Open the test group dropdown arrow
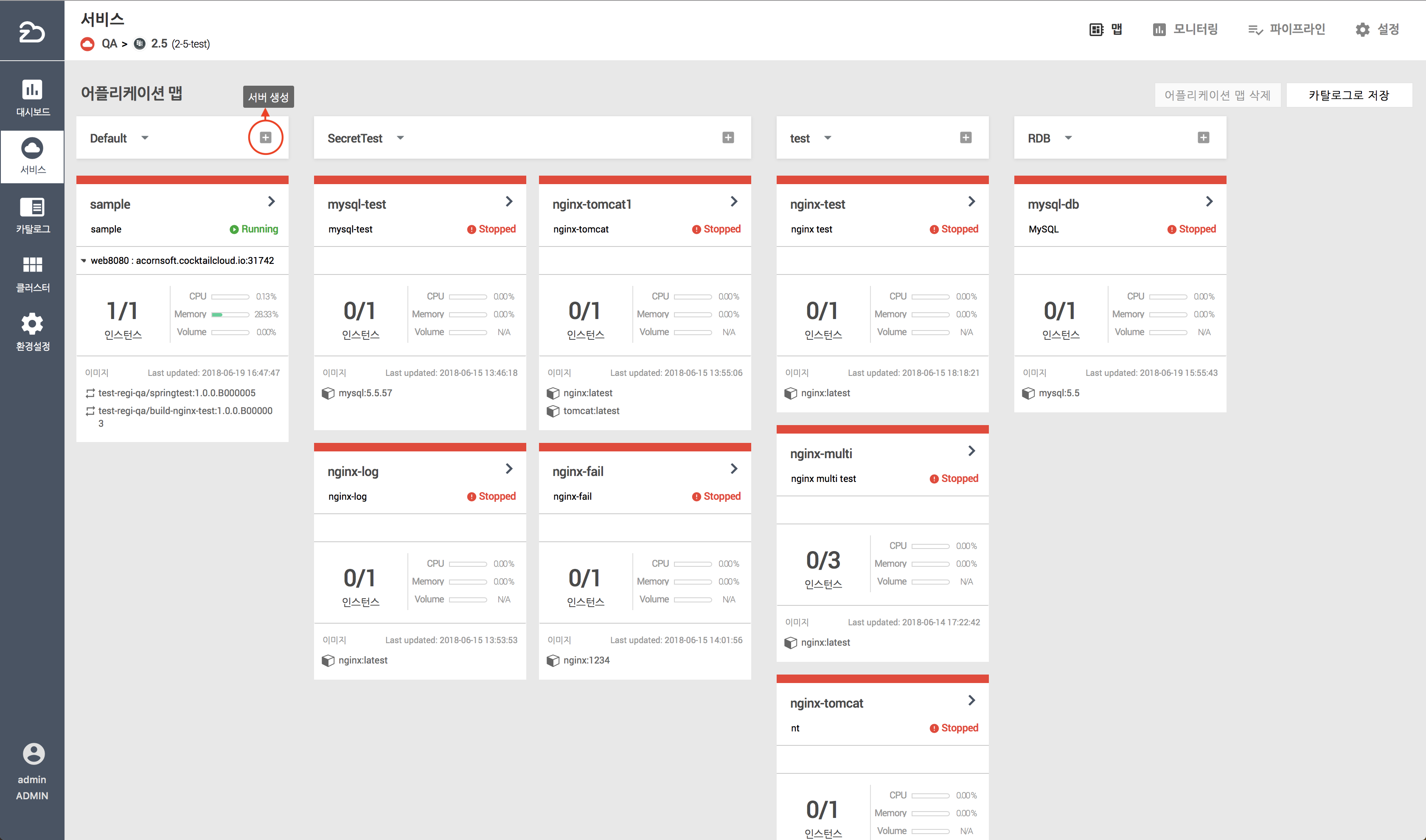The height and width of the screenshot is (840, 1426). 828,138
